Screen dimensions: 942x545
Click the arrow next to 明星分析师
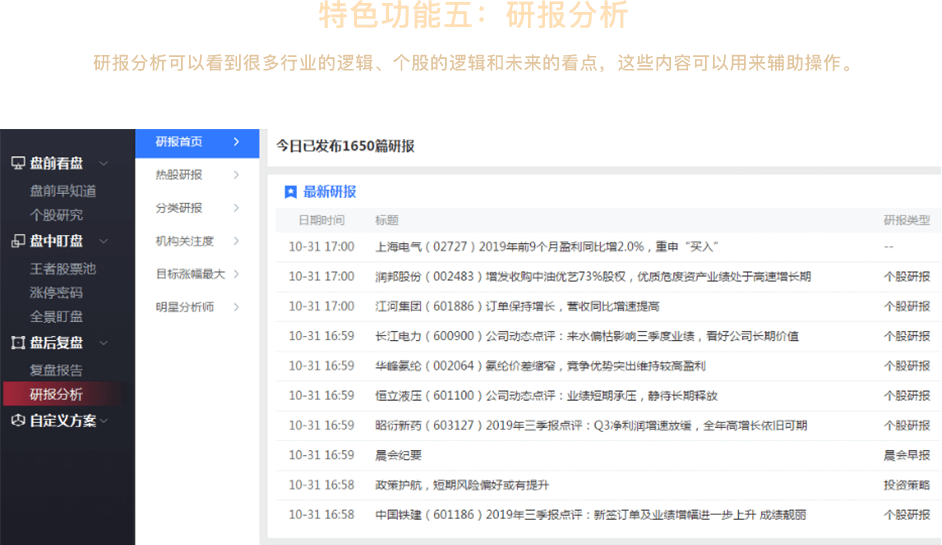[237, 307]
